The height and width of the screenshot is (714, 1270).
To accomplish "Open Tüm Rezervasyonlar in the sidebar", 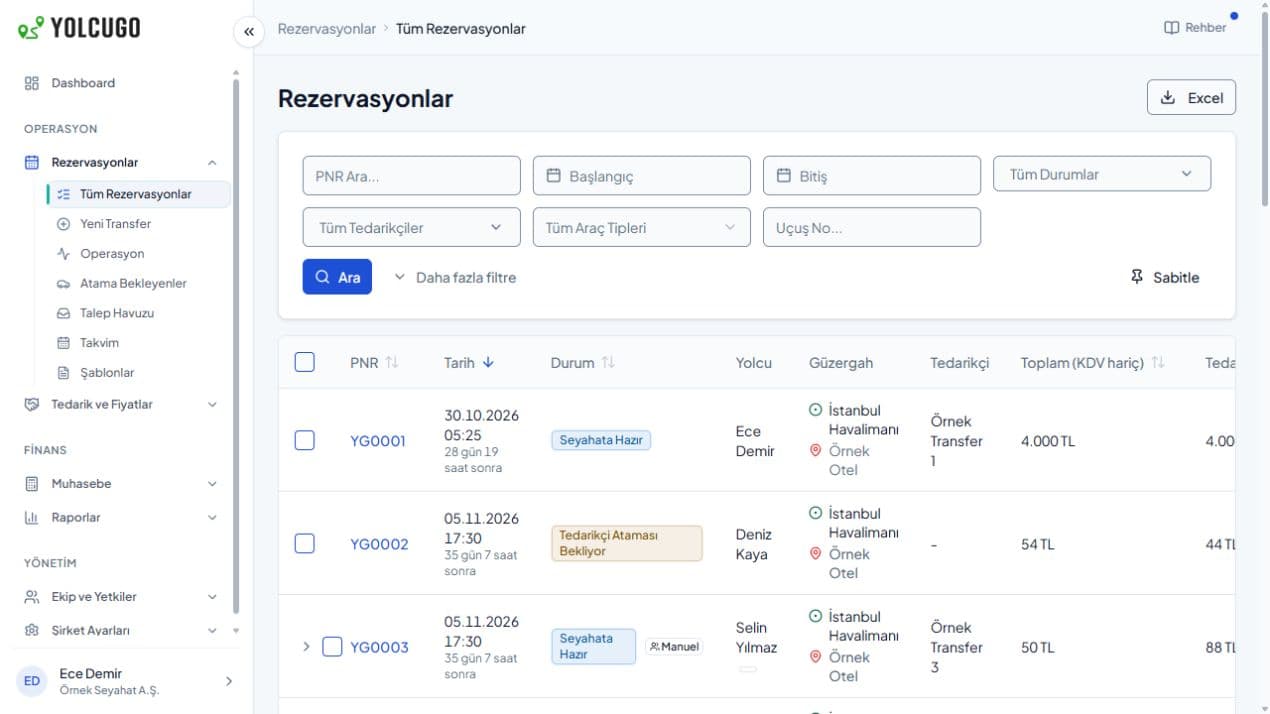I will tap(138, 194).
